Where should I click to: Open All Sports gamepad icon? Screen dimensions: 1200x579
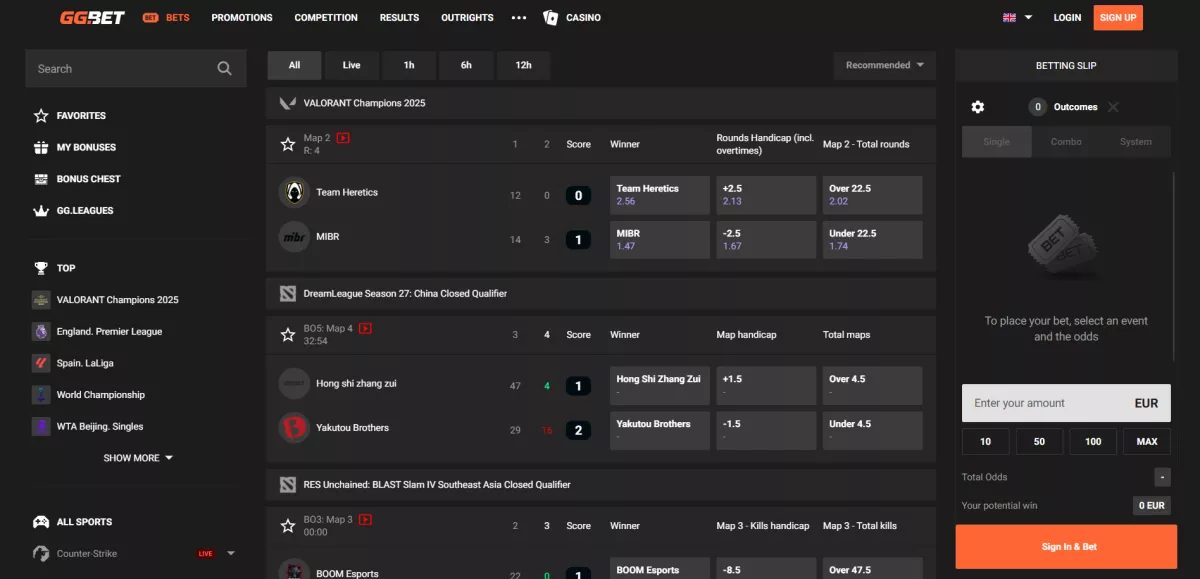[41, 522]
